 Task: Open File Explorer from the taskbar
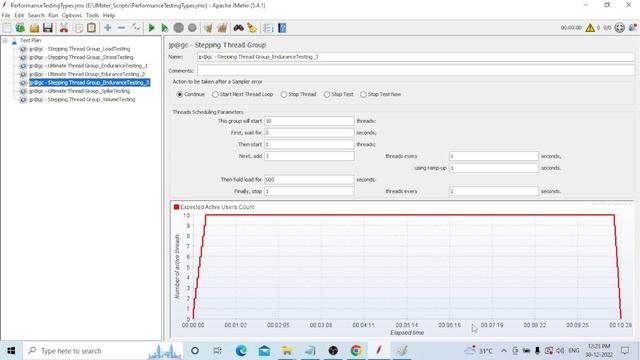(x=287, y=351)
